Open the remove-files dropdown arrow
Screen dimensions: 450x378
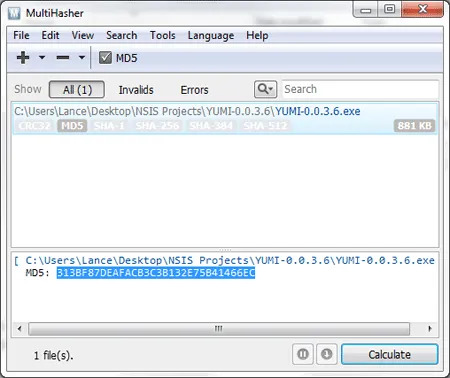82,58
